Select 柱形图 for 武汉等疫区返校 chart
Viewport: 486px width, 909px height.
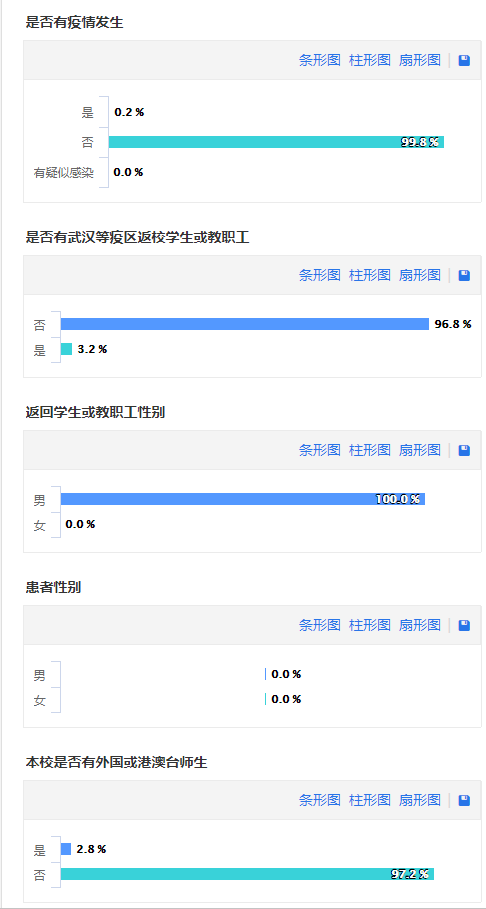click(369, 275)
